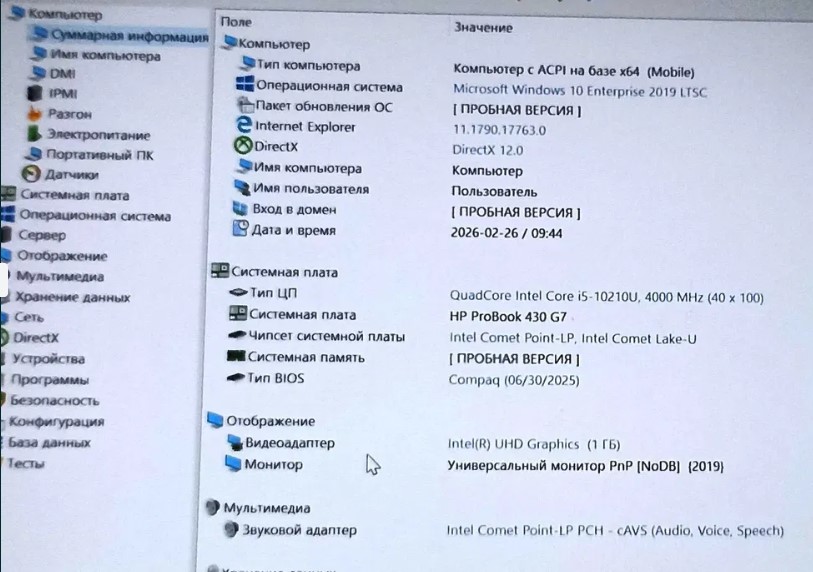Click the QuadCore Intel Core i5-10210U link

coord(606,297)
